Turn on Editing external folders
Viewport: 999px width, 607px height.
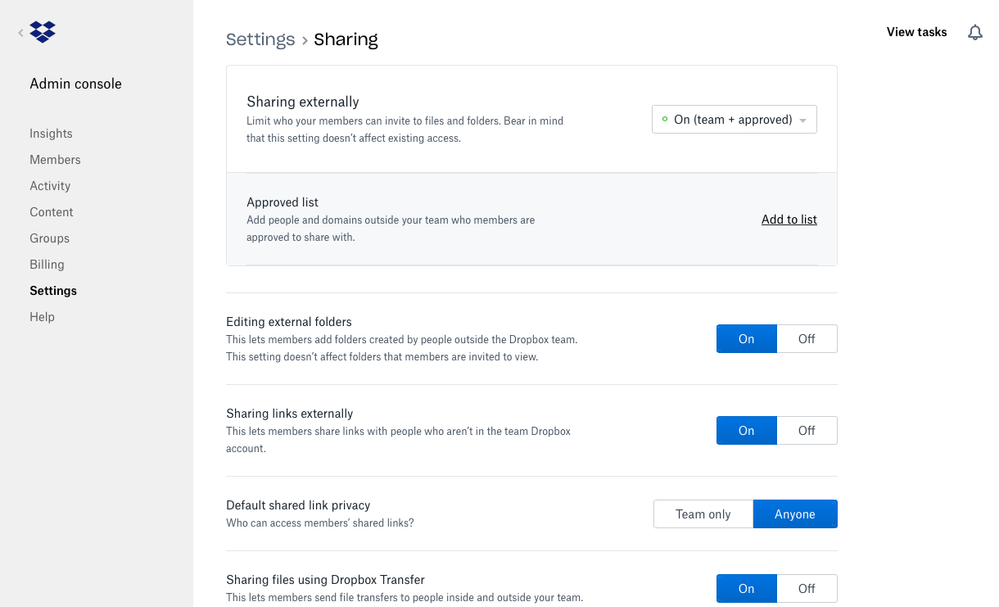click(746, 339)
